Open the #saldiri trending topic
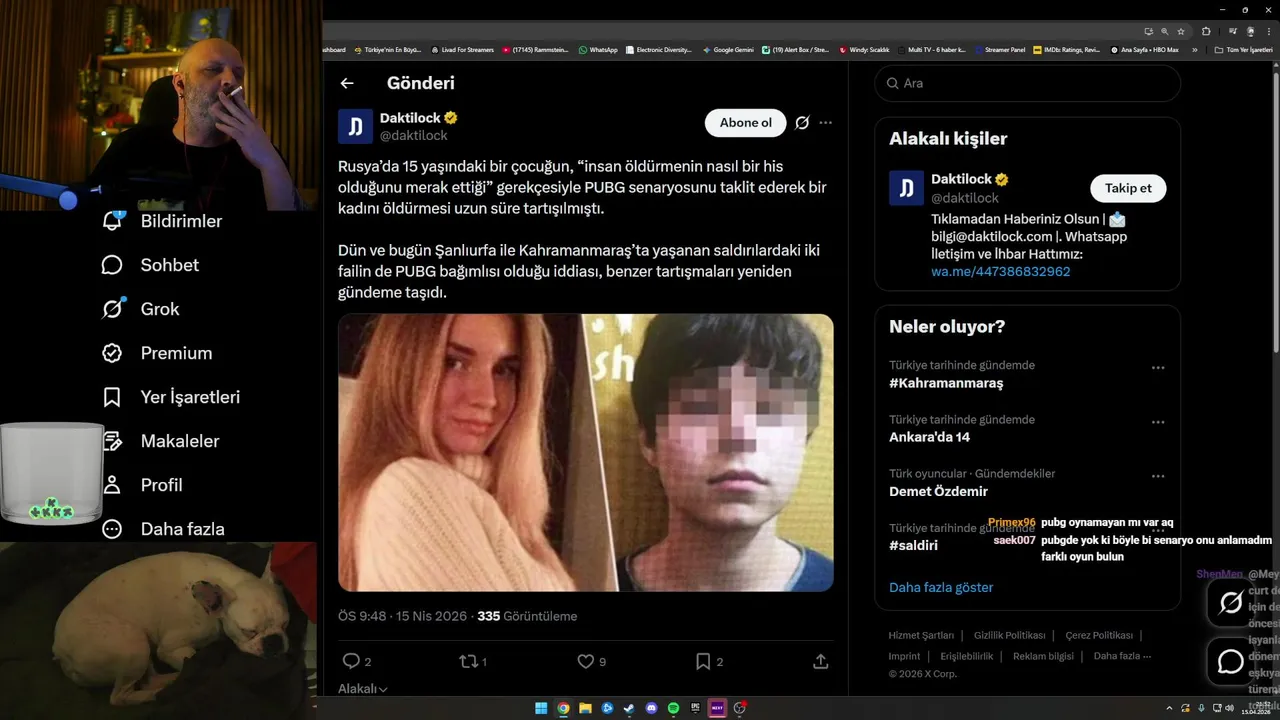 tap(913, 545)
